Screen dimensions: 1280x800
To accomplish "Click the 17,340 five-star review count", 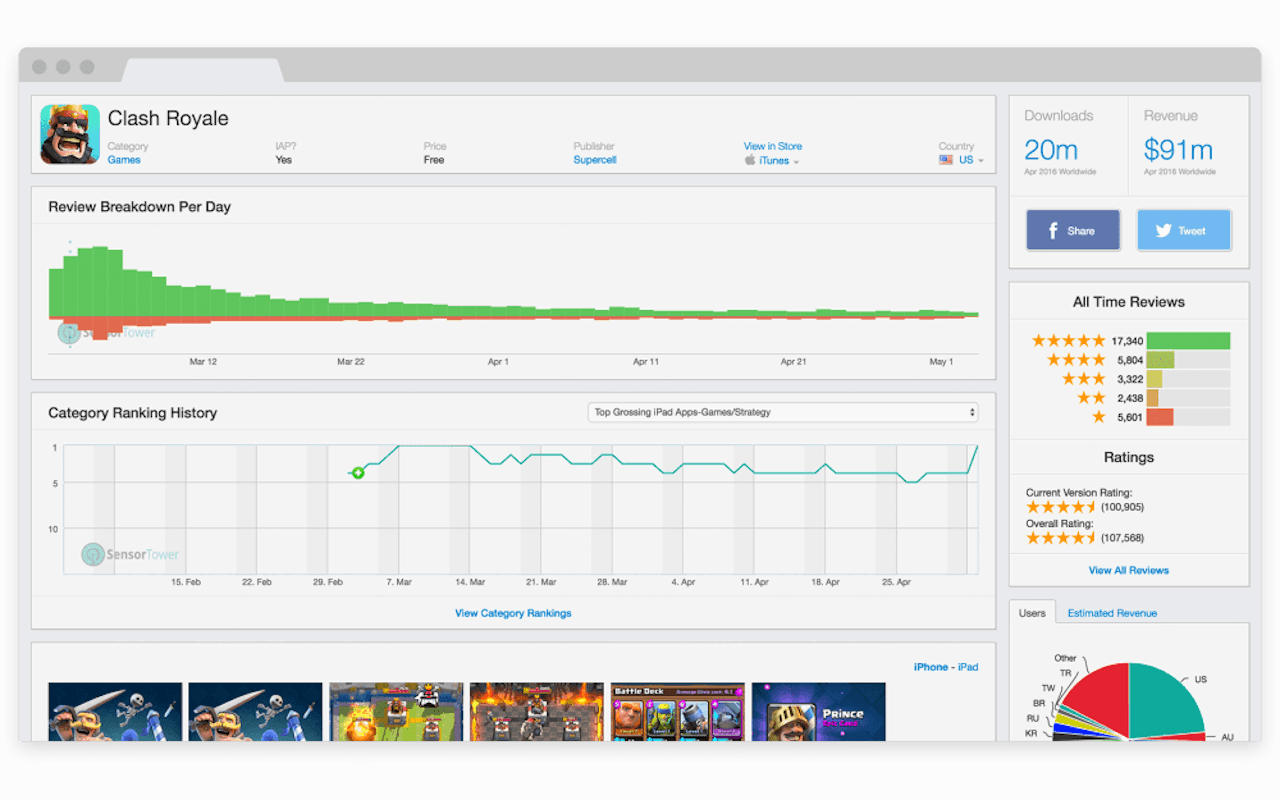I will point(1126,341).
